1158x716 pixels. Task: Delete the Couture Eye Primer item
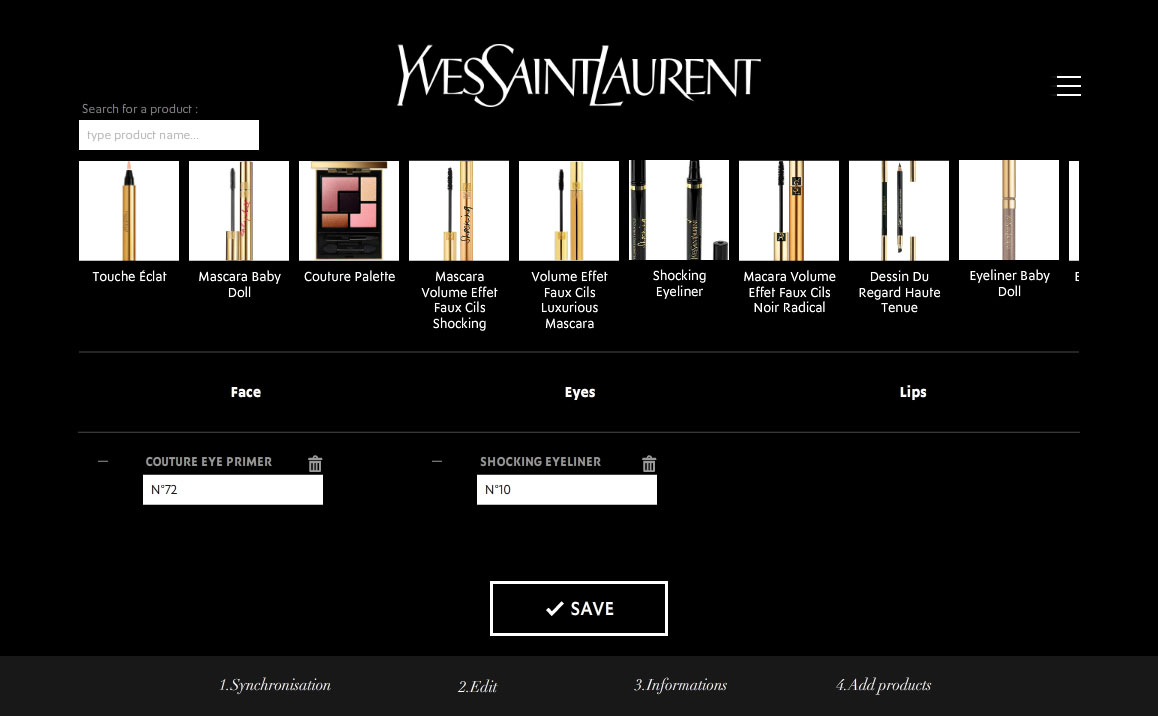315,464
